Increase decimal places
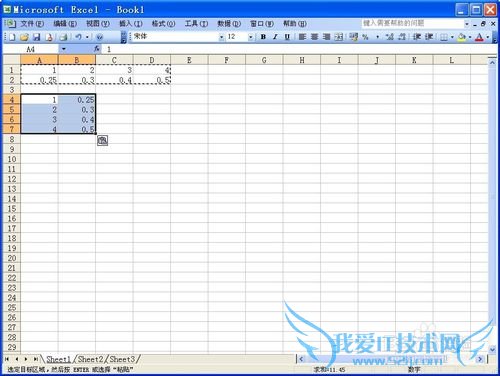The image size is (500, 376). point(390,37)
